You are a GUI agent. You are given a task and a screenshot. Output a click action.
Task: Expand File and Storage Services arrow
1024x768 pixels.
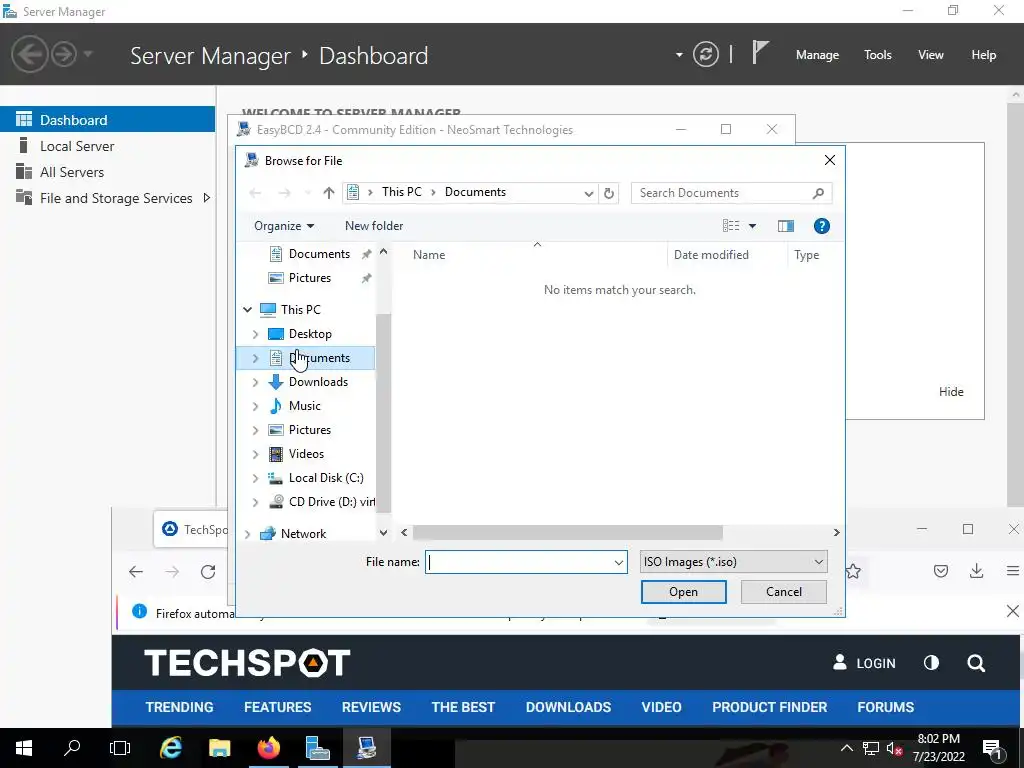(206, 198)
